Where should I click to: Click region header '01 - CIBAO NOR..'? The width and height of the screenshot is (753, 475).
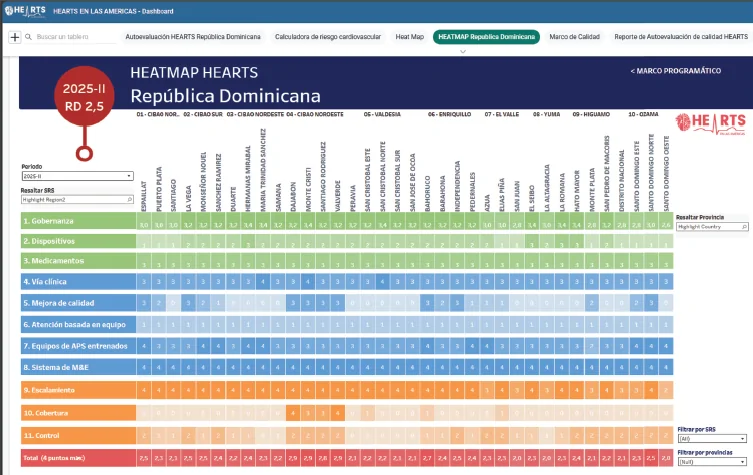click(158, 114)
